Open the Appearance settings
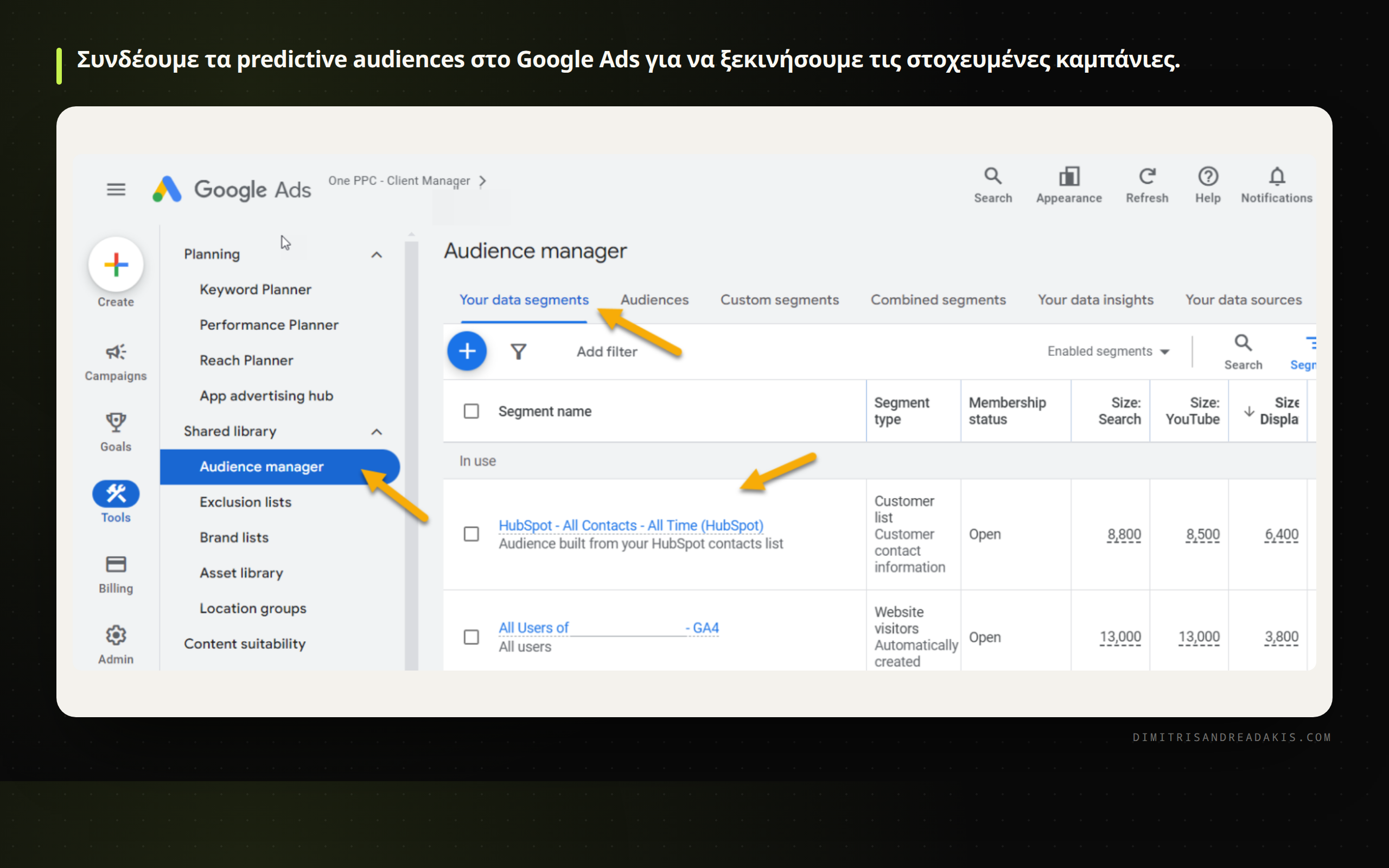1389x868 pixels. [1069, 185]
